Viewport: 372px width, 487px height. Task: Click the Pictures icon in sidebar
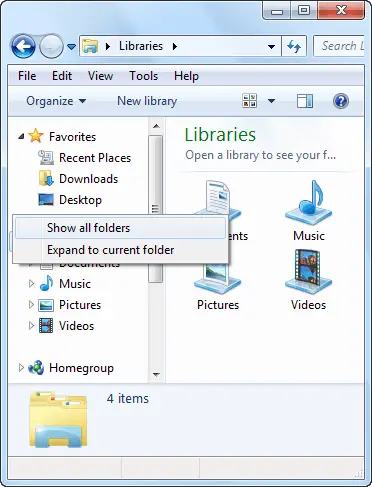coord(46,305)
